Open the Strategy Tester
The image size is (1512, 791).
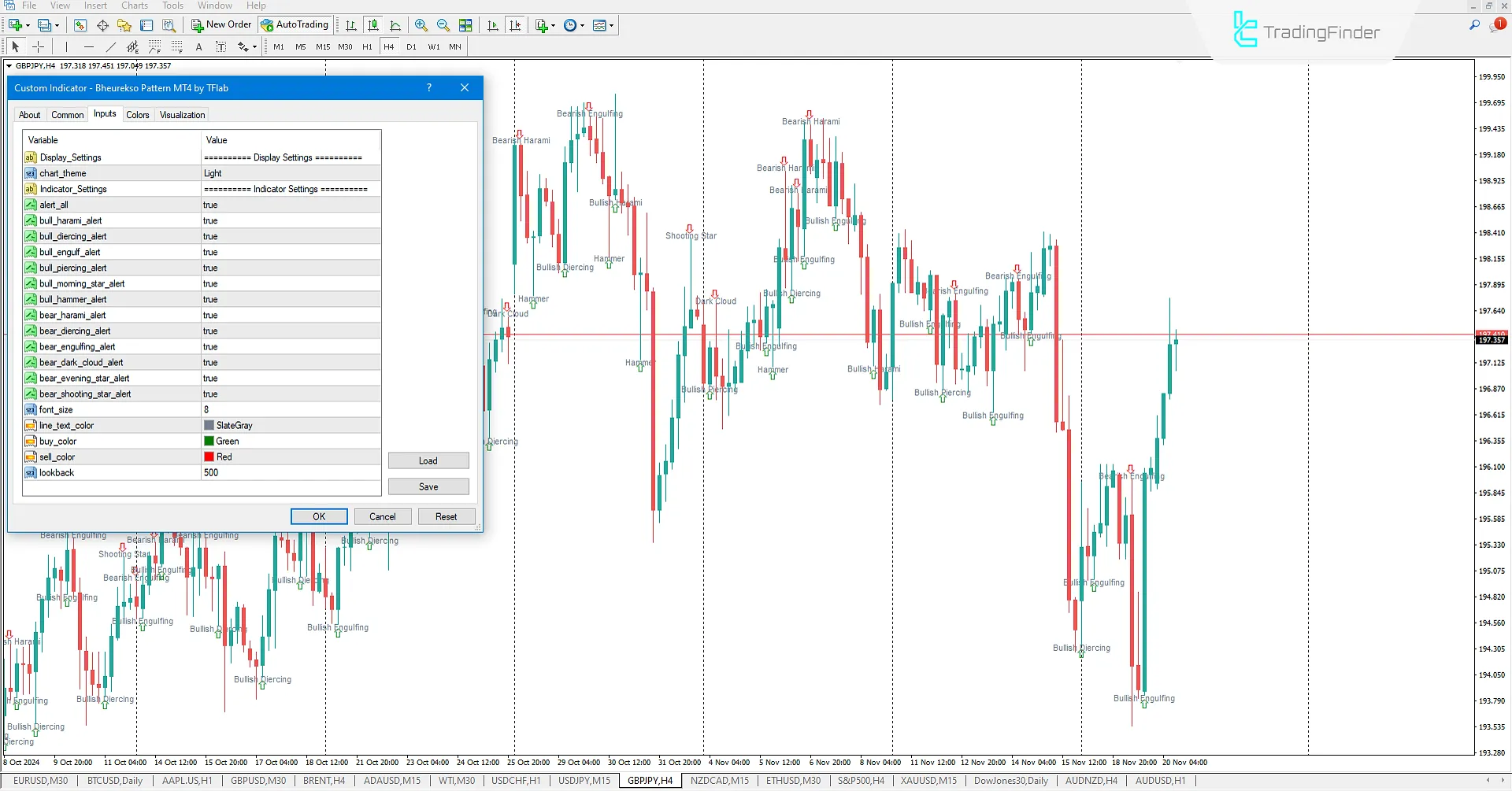[168, 24]
